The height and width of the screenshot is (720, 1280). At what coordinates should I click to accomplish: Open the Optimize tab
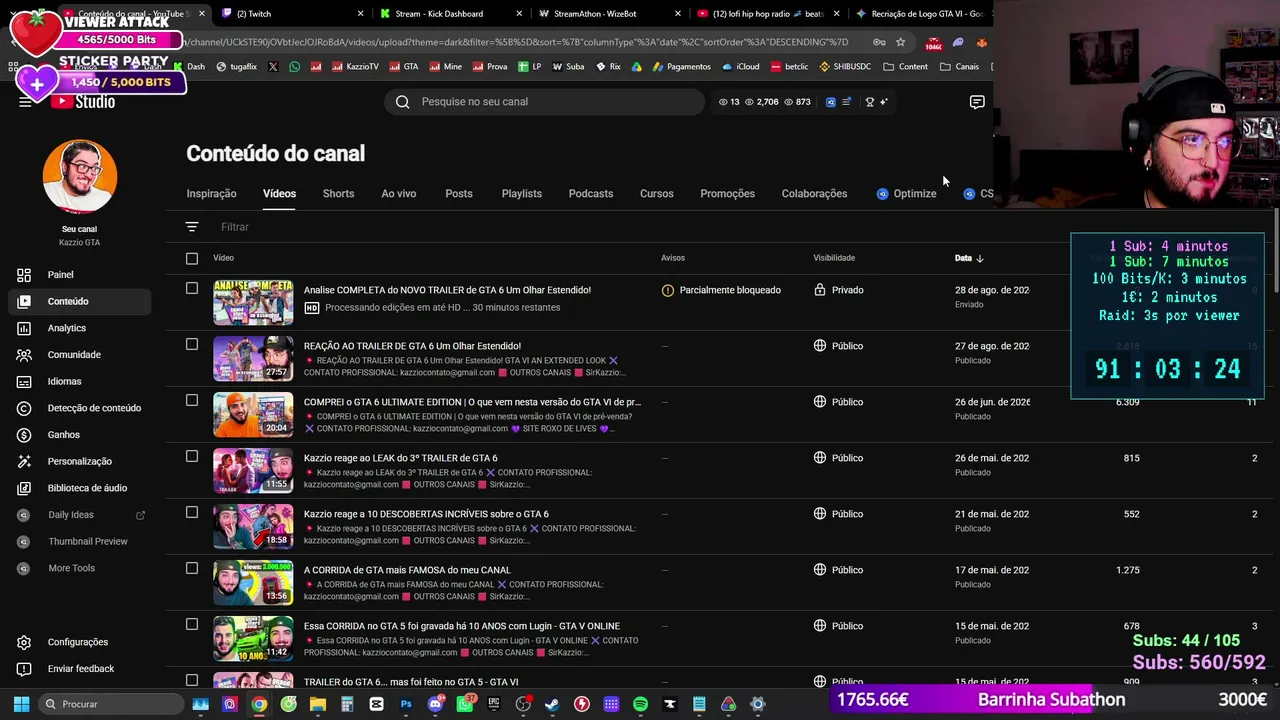tap(906, 194)
